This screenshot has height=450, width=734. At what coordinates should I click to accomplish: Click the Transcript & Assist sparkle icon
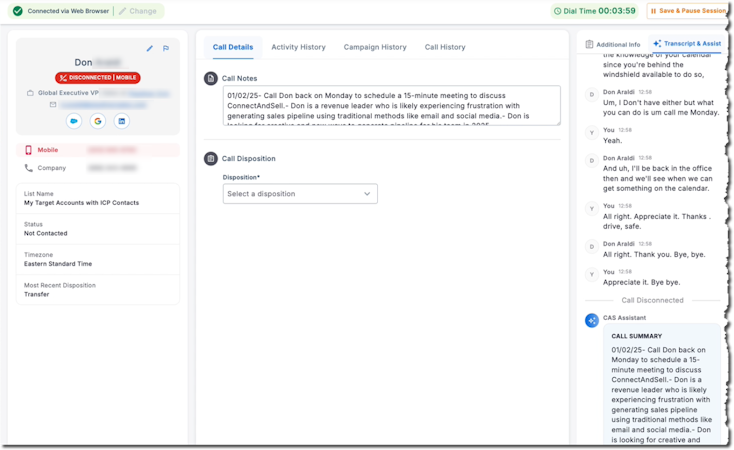point(657,43)
